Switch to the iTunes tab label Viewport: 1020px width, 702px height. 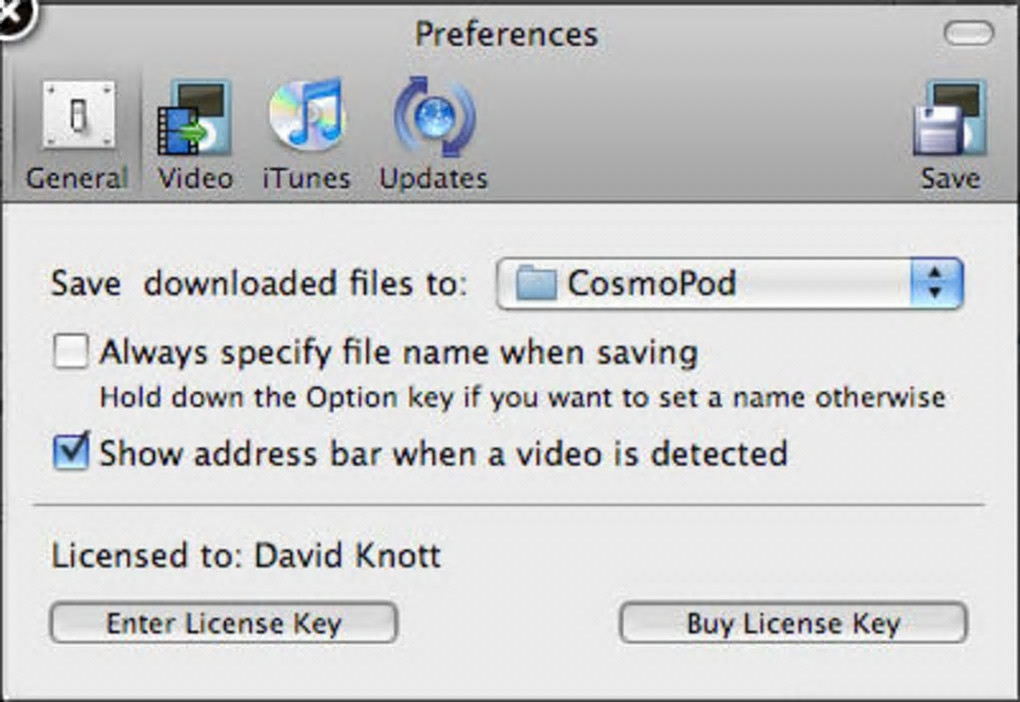tap(306, 178)
